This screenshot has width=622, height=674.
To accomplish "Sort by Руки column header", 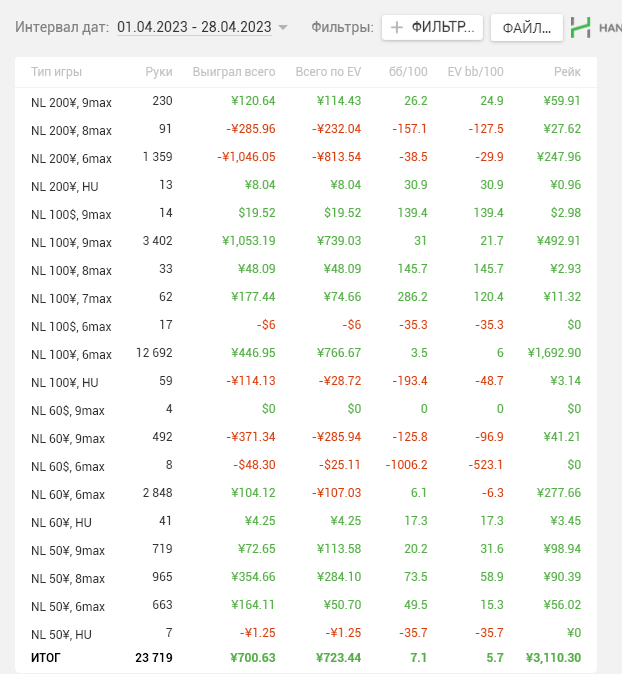I will [159, 72].
